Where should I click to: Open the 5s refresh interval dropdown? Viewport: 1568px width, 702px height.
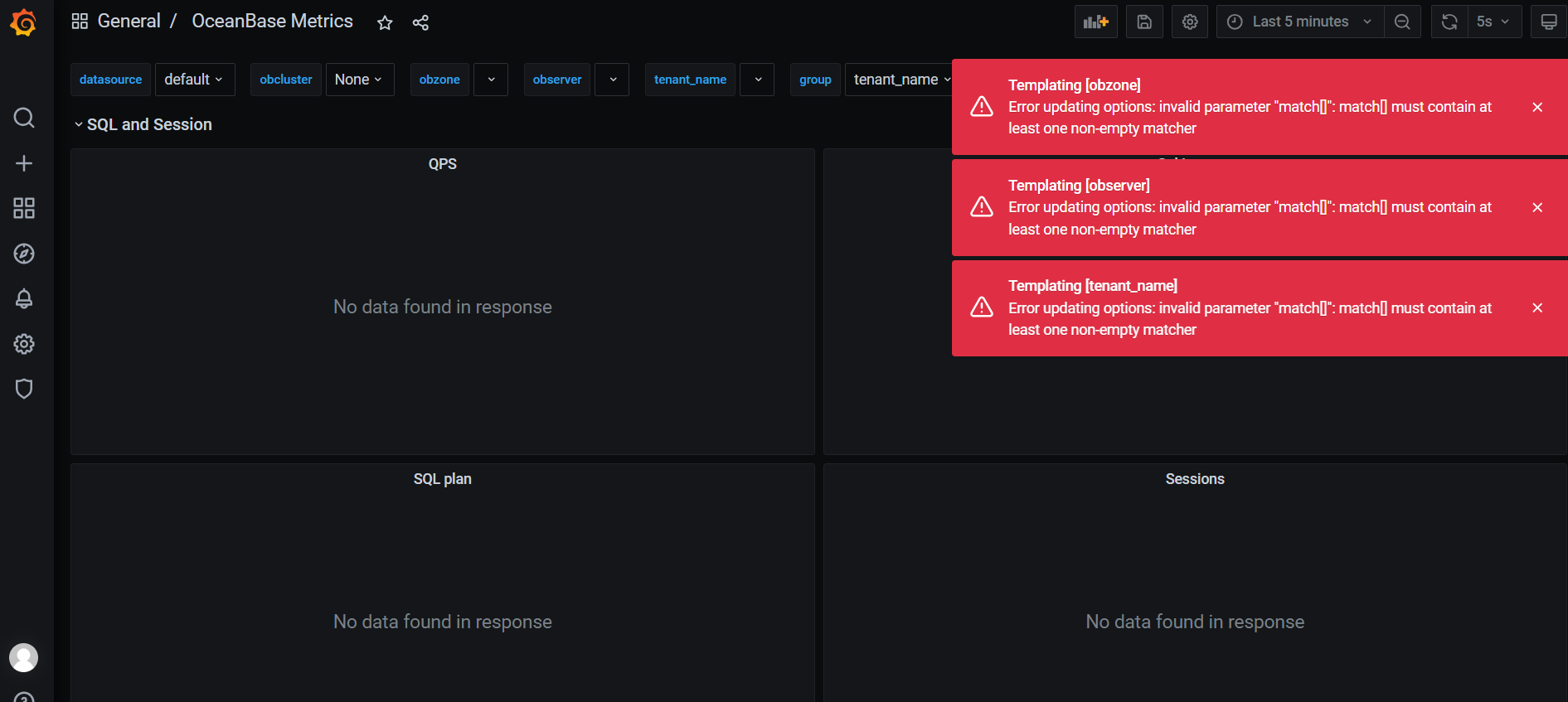[x=1494, y=22]
